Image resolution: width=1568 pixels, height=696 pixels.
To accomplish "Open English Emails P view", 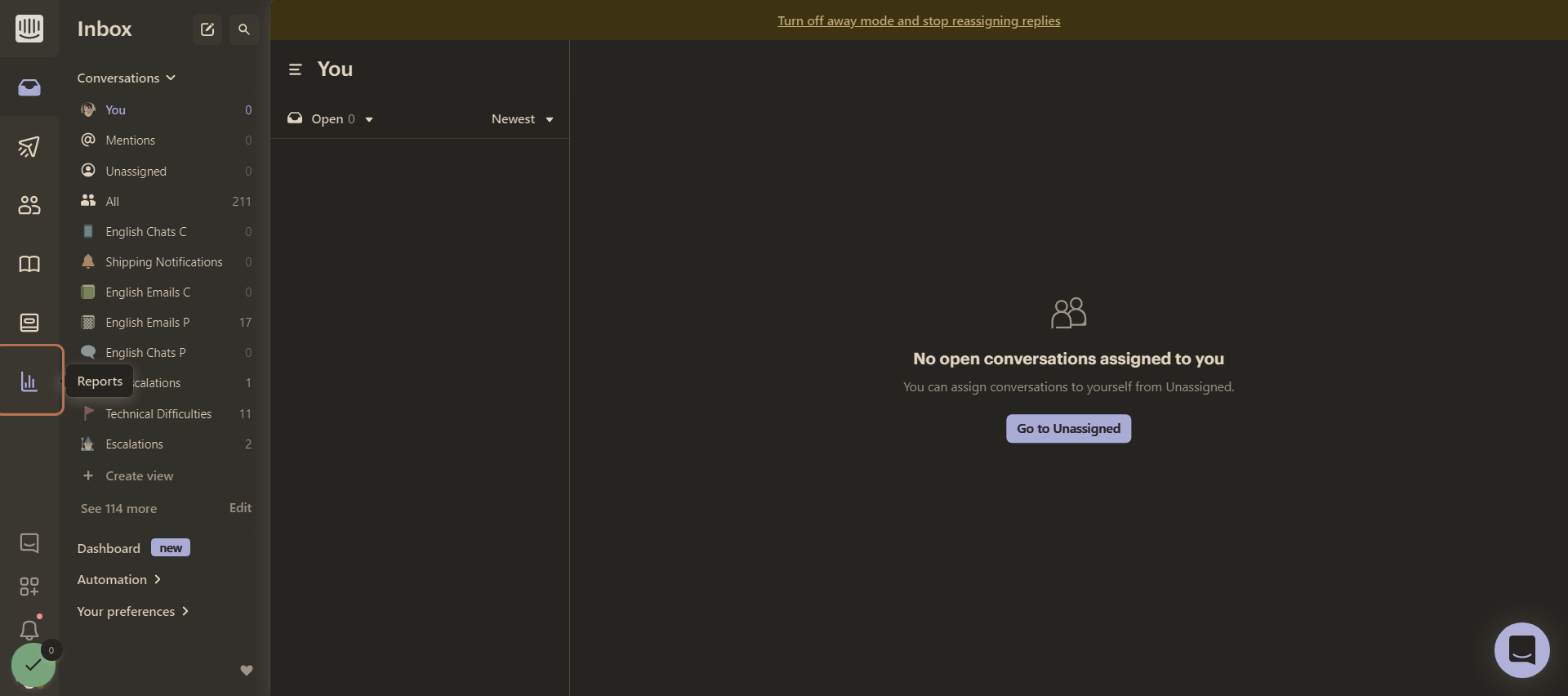I will tap(166, 323).
